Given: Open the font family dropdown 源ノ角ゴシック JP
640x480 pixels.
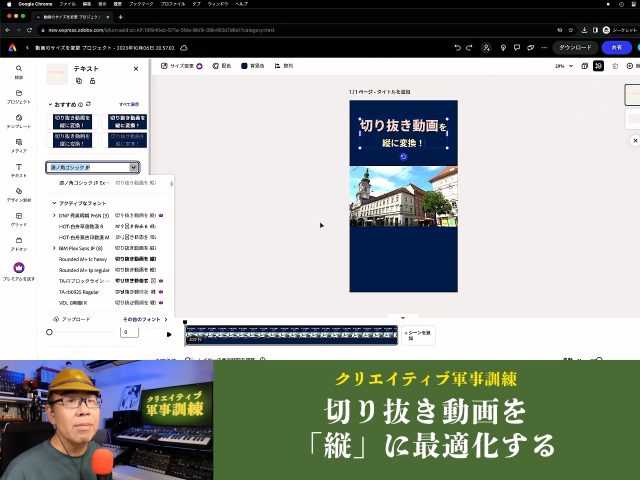Looking at the screenshot, I should pyautogui.click(x=92, y=167).
